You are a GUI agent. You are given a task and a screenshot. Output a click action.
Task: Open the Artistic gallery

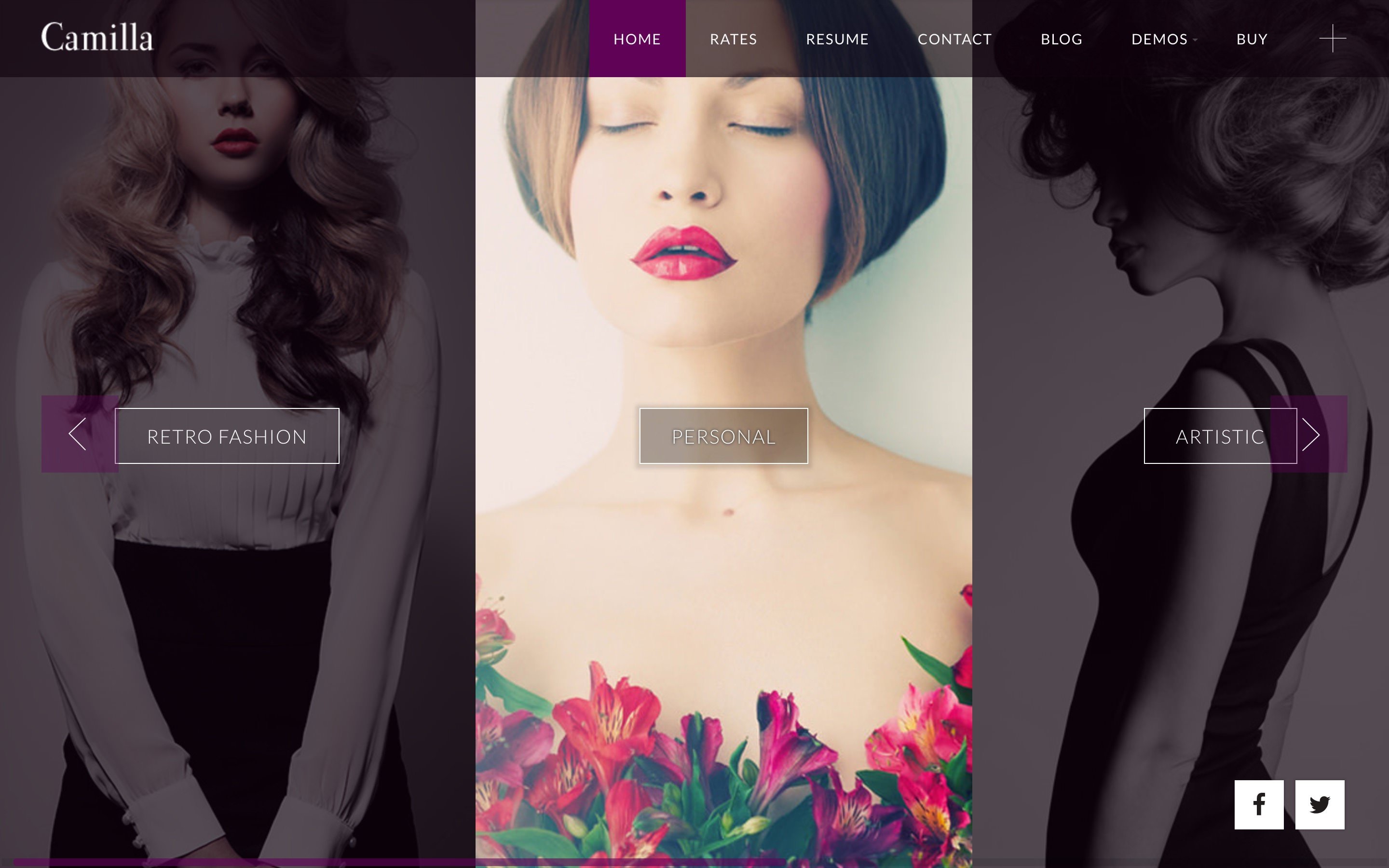[x=1220, y=436]
